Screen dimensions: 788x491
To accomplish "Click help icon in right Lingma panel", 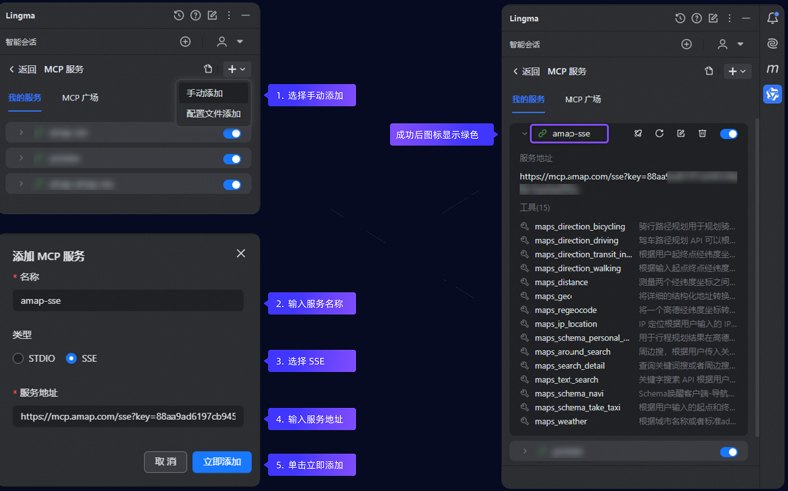I will (x=697, y=18).
